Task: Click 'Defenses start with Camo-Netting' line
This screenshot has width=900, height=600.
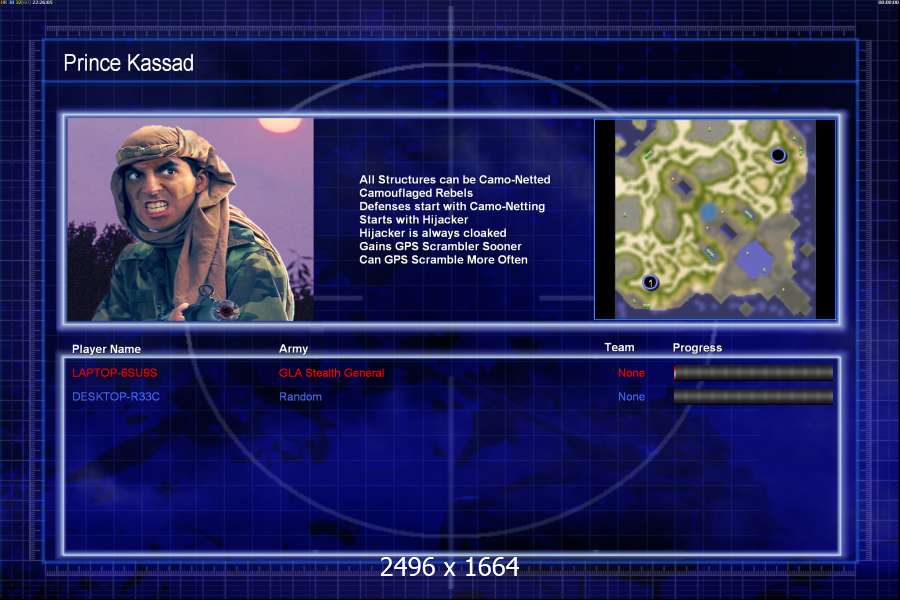Action: (452, 206)
